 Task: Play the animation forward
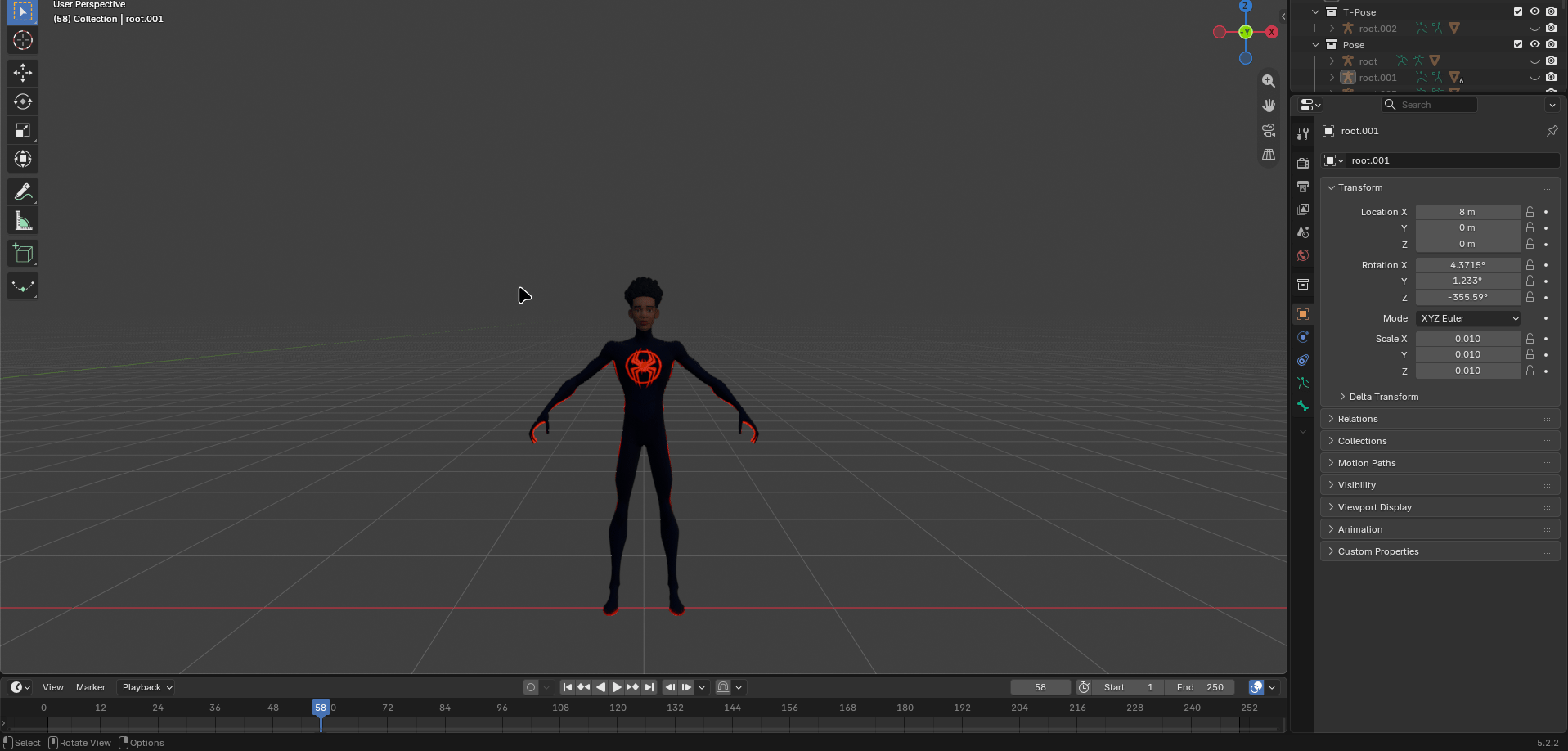click(x=617, y=687)
